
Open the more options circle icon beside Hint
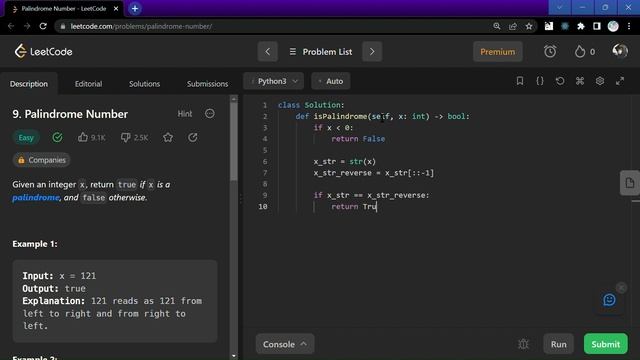coord(210,113)
